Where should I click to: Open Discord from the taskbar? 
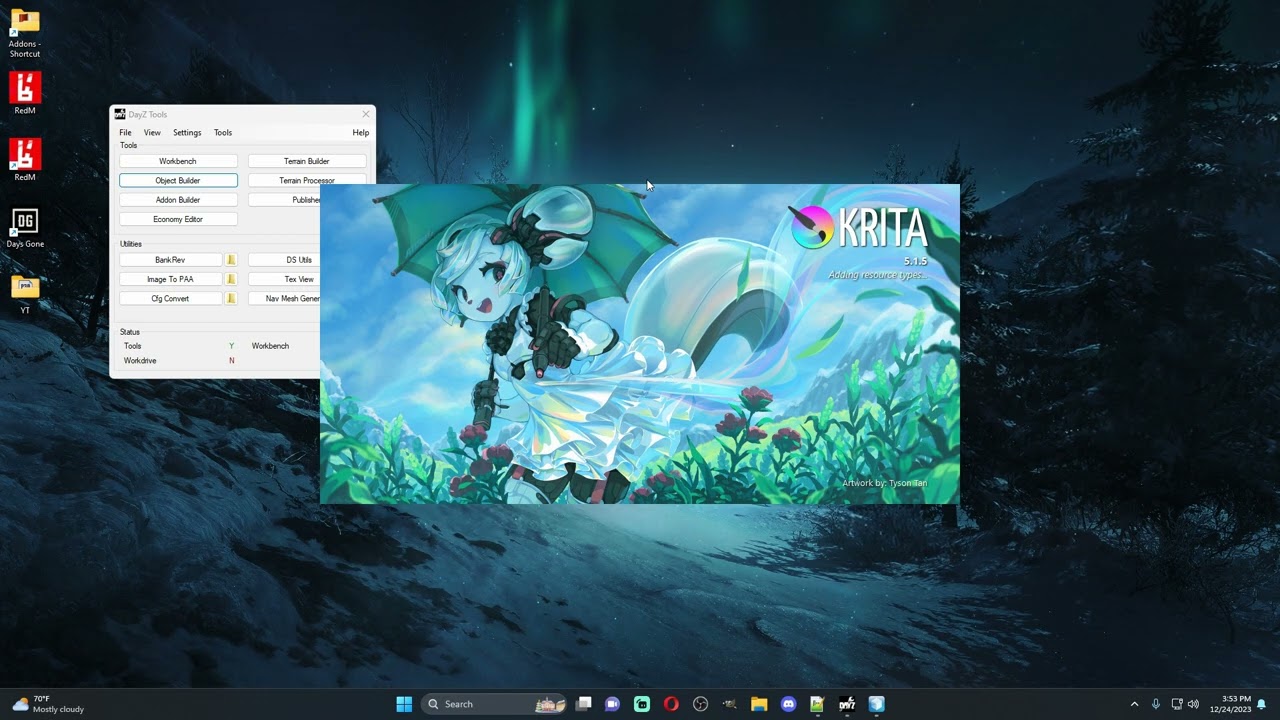(788, 704)
